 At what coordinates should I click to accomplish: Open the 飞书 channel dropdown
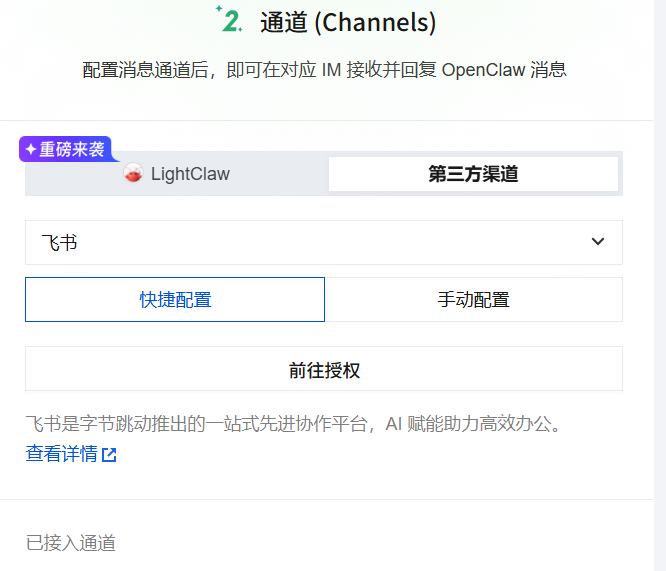coord(324,242)
